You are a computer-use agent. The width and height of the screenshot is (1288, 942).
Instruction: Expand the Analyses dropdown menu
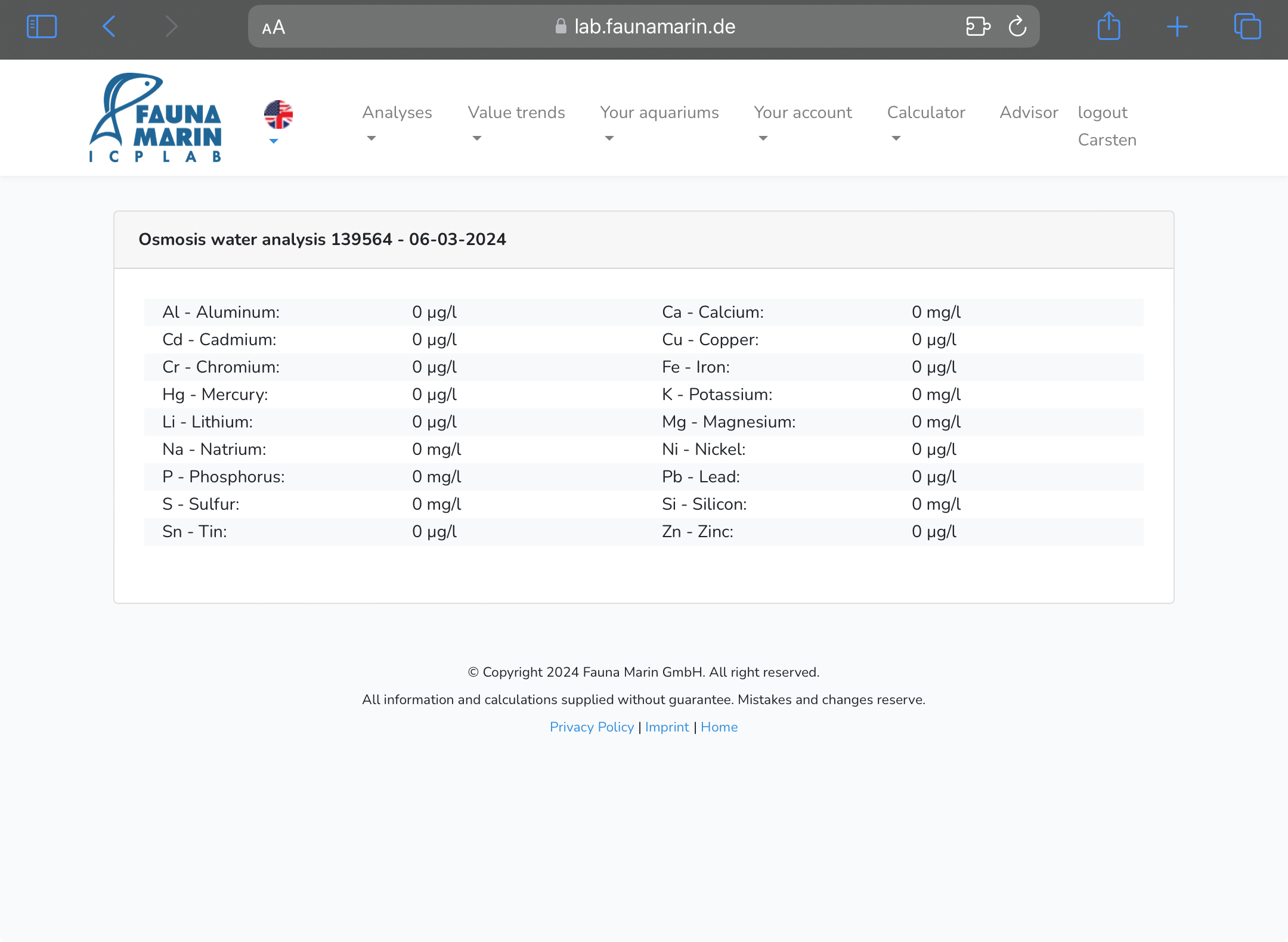(x=397, y=113)
